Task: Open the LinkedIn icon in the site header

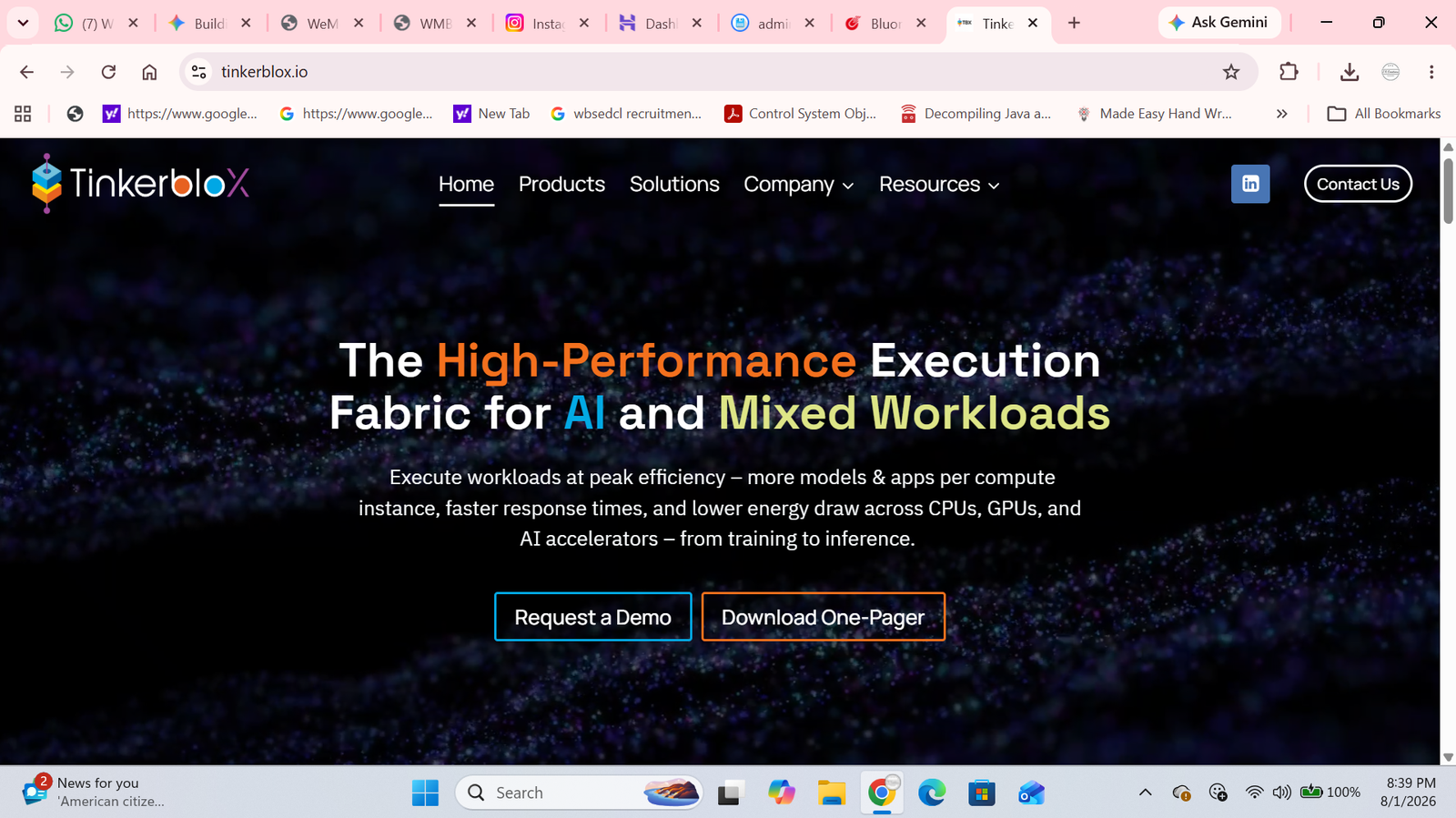Action: tap(1250, 184)
